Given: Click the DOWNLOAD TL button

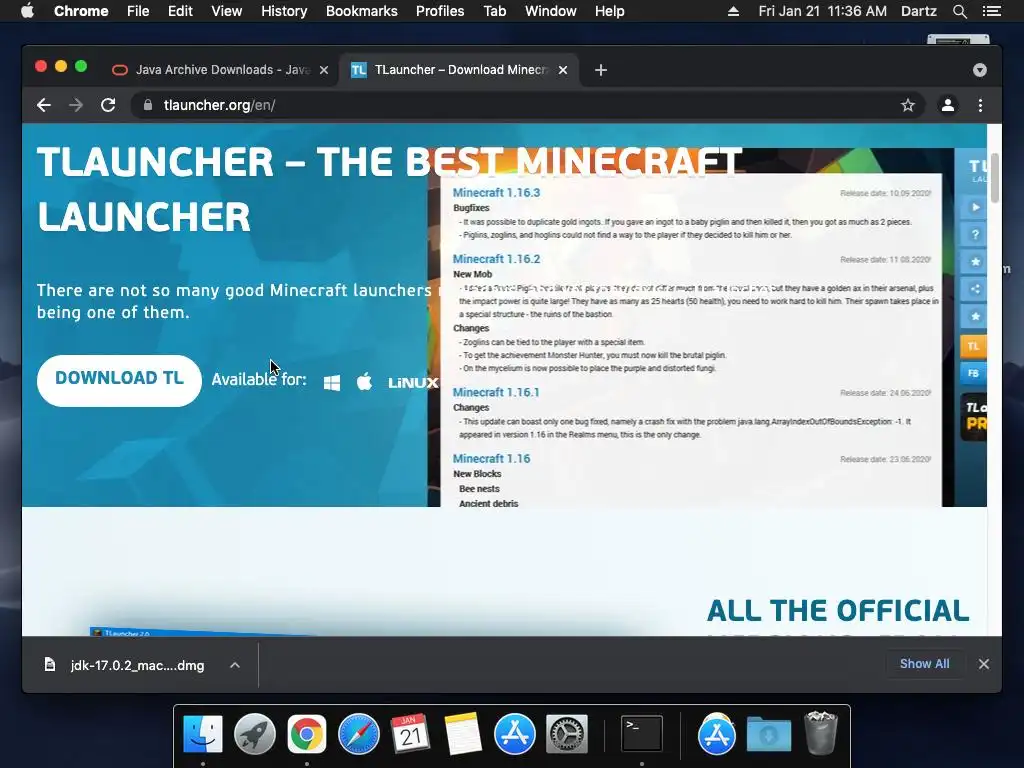Looking at the screenshot, I should [119, 380].
